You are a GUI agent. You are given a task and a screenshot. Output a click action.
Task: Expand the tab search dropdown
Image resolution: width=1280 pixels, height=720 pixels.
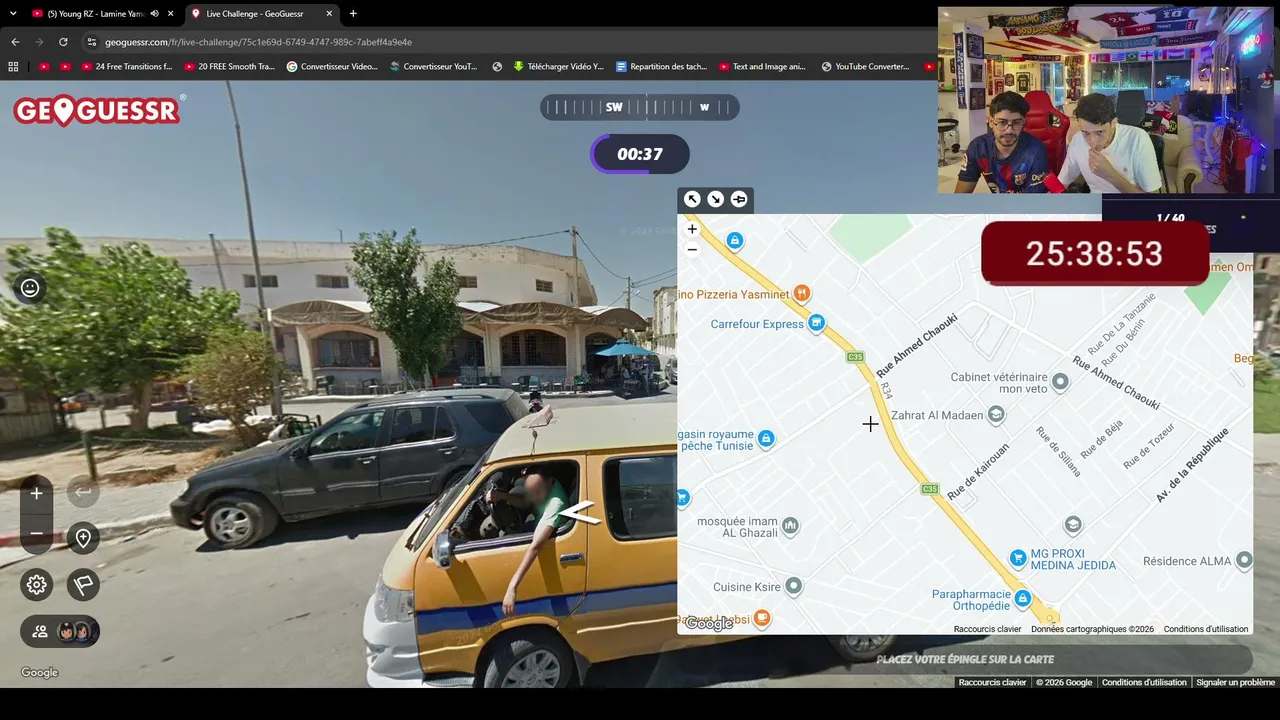click(13, 14)
